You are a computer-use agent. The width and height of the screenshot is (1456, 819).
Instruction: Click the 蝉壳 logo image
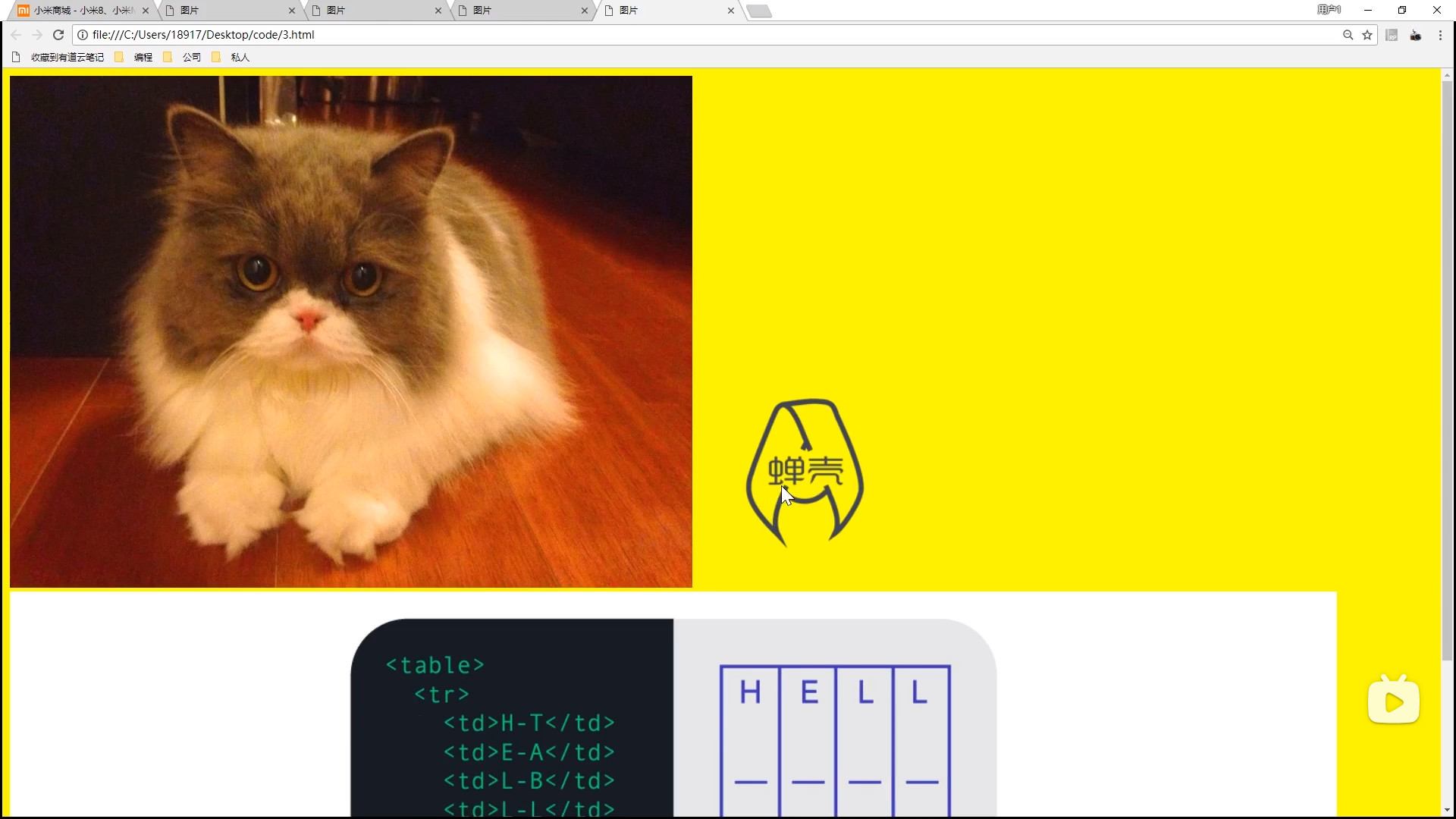(805, 472)
